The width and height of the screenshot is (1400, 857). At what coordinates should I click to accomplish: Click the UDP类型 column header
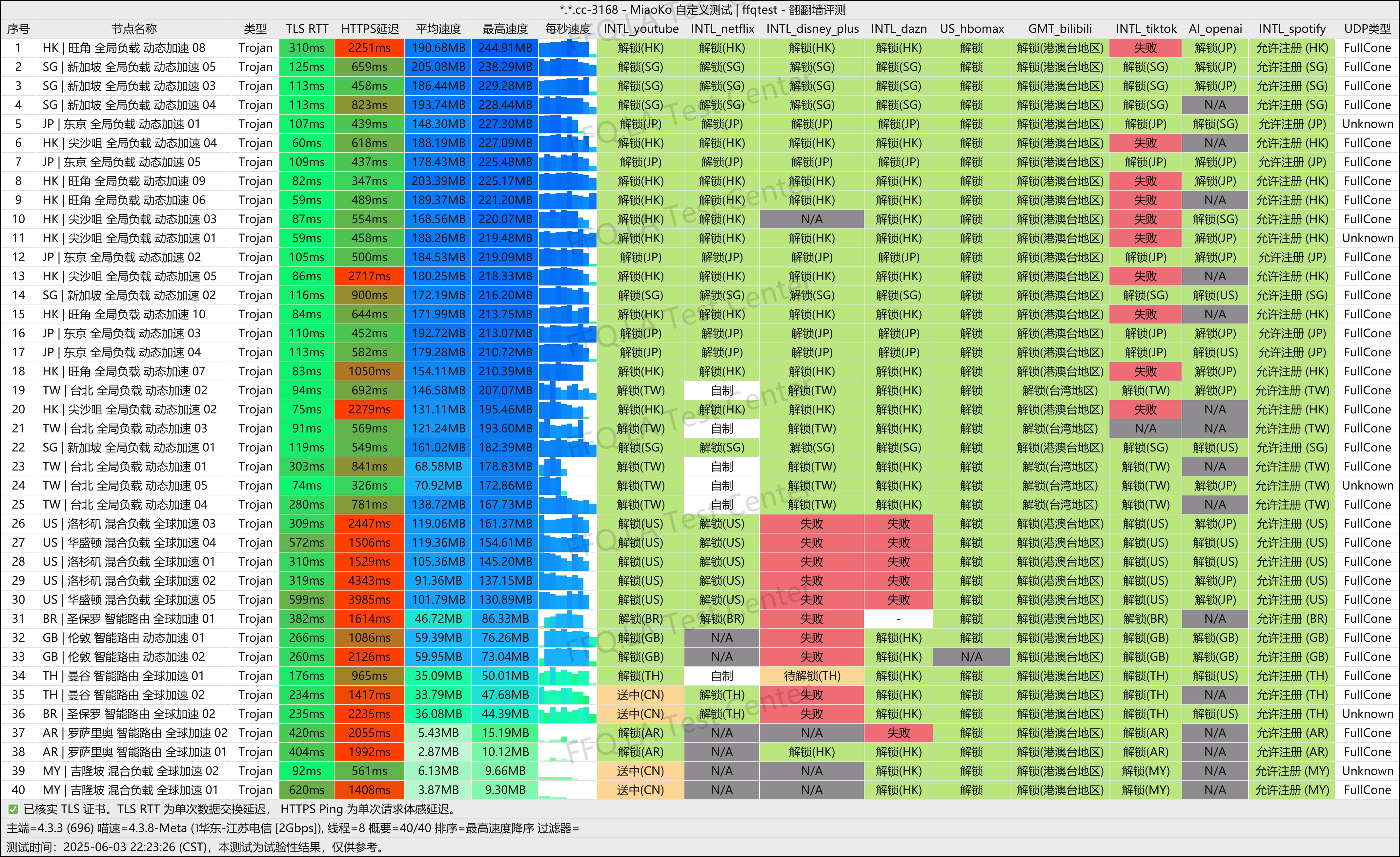click(x=1367, y=29)
